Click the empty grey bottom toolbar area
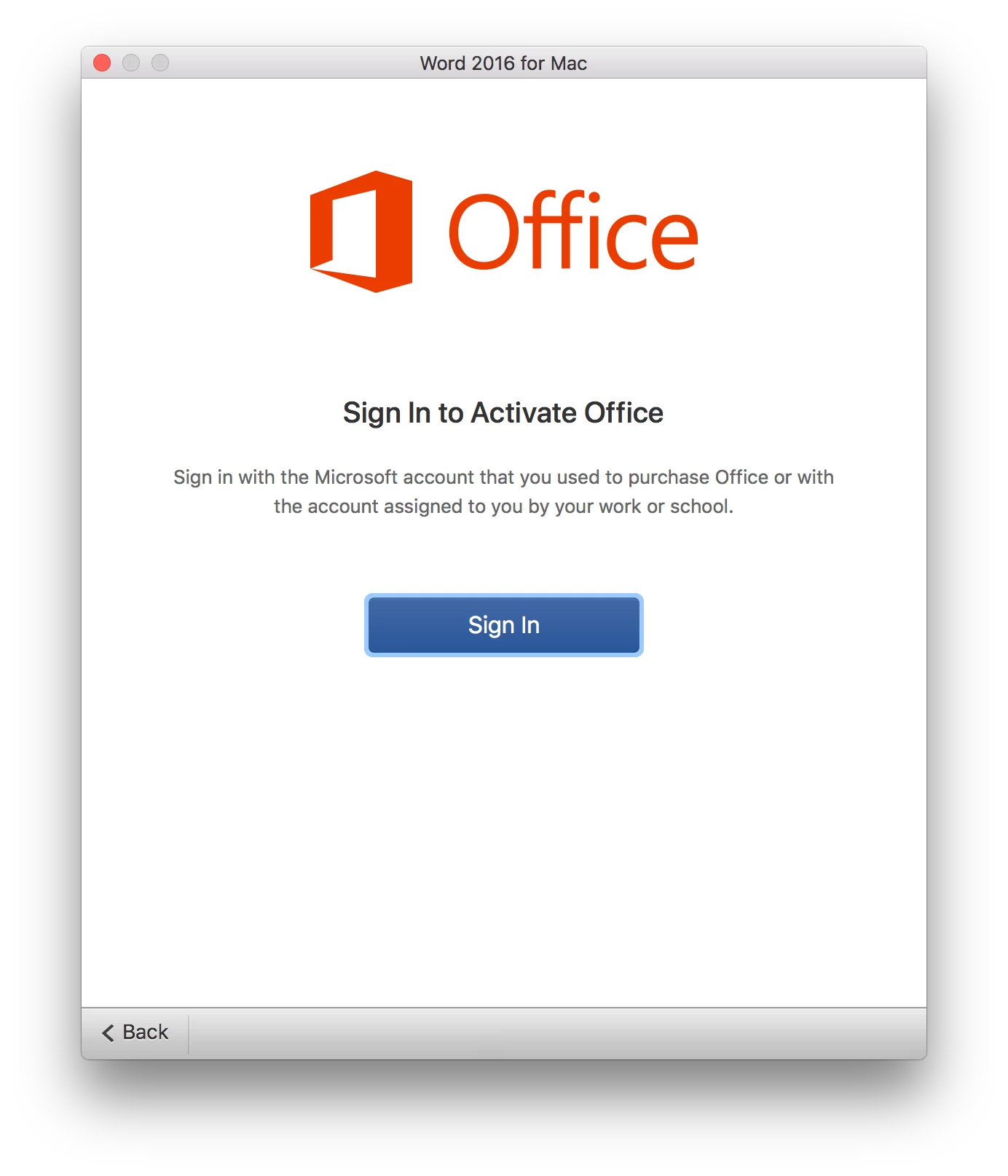The image size is (1008, 1176). coord(557,1034)
